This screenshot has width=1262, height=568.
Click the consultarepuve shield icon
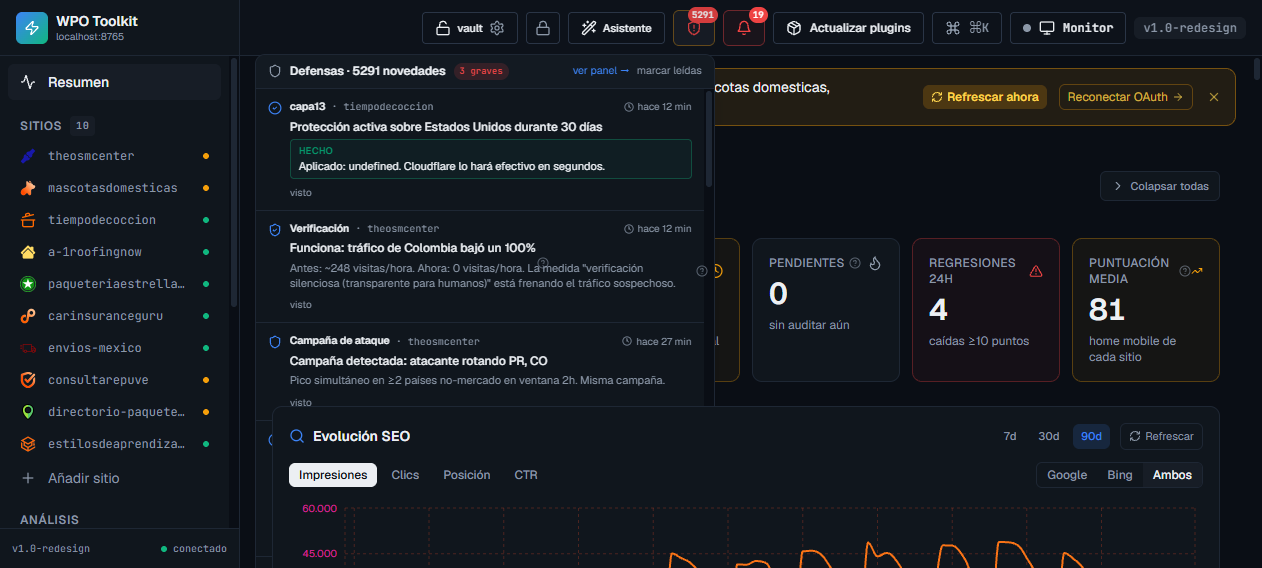[x=28, y=380]
